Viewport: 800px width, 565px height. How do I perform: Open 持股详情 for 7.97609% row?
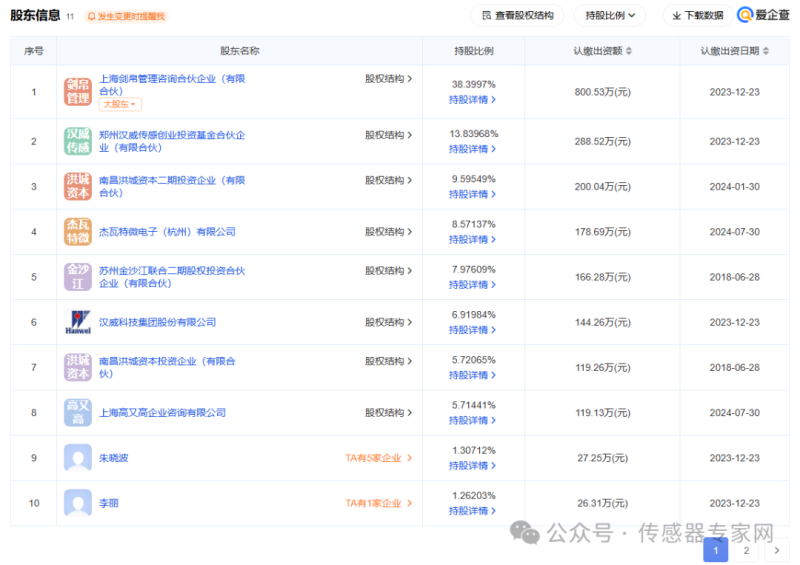pos(472,284)
